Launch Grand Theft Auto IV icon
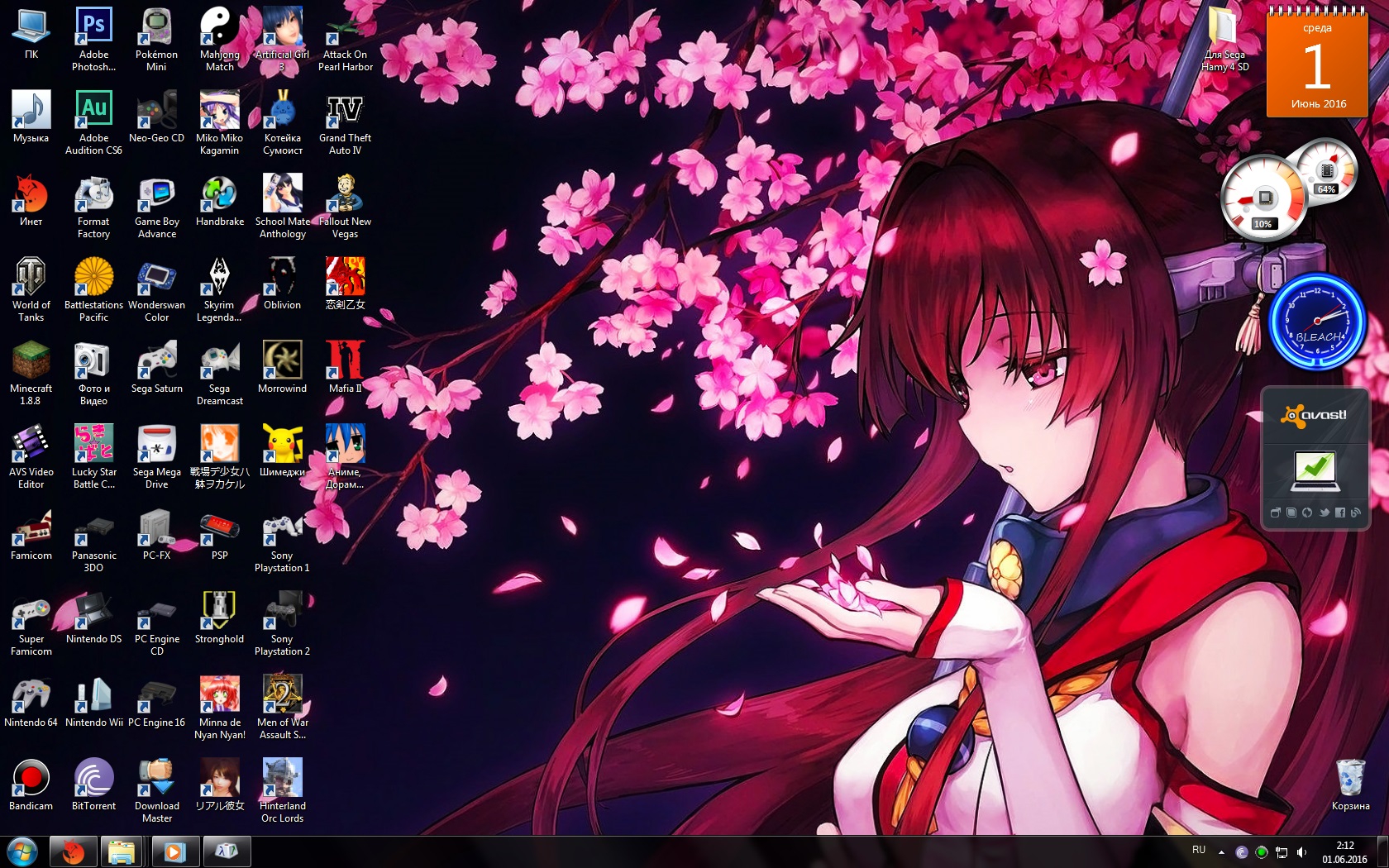Screen dimensions: 1389x868 (345, 122)
